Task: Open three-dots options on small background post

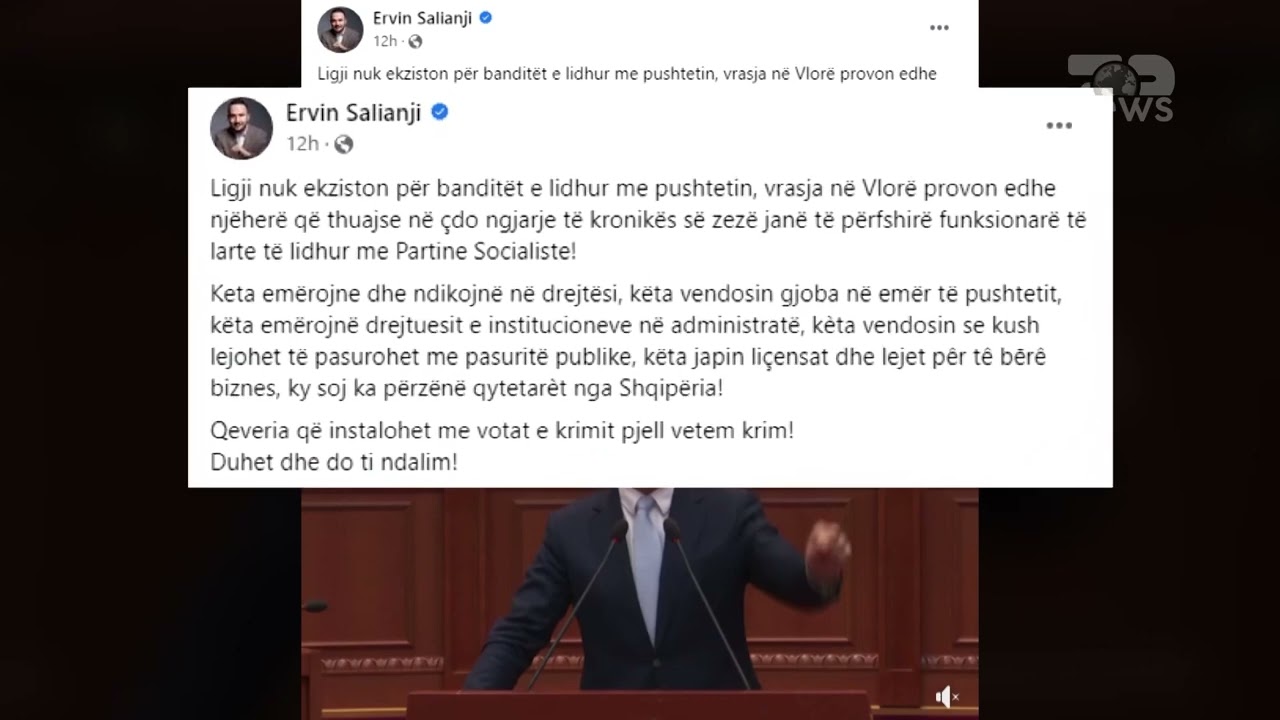Action: (x=939, y=28)
